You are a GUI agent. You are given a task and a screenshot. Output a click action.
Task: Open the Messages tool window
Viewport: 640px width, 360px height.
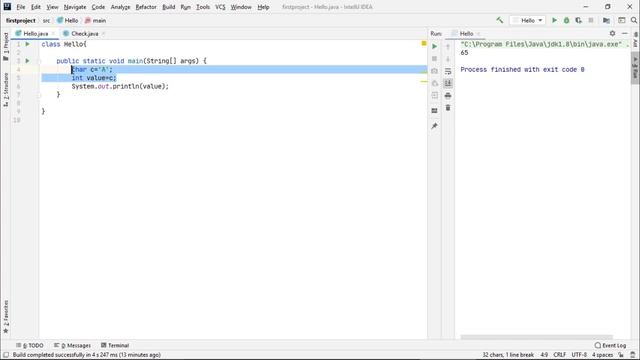(x=72, y=345)
